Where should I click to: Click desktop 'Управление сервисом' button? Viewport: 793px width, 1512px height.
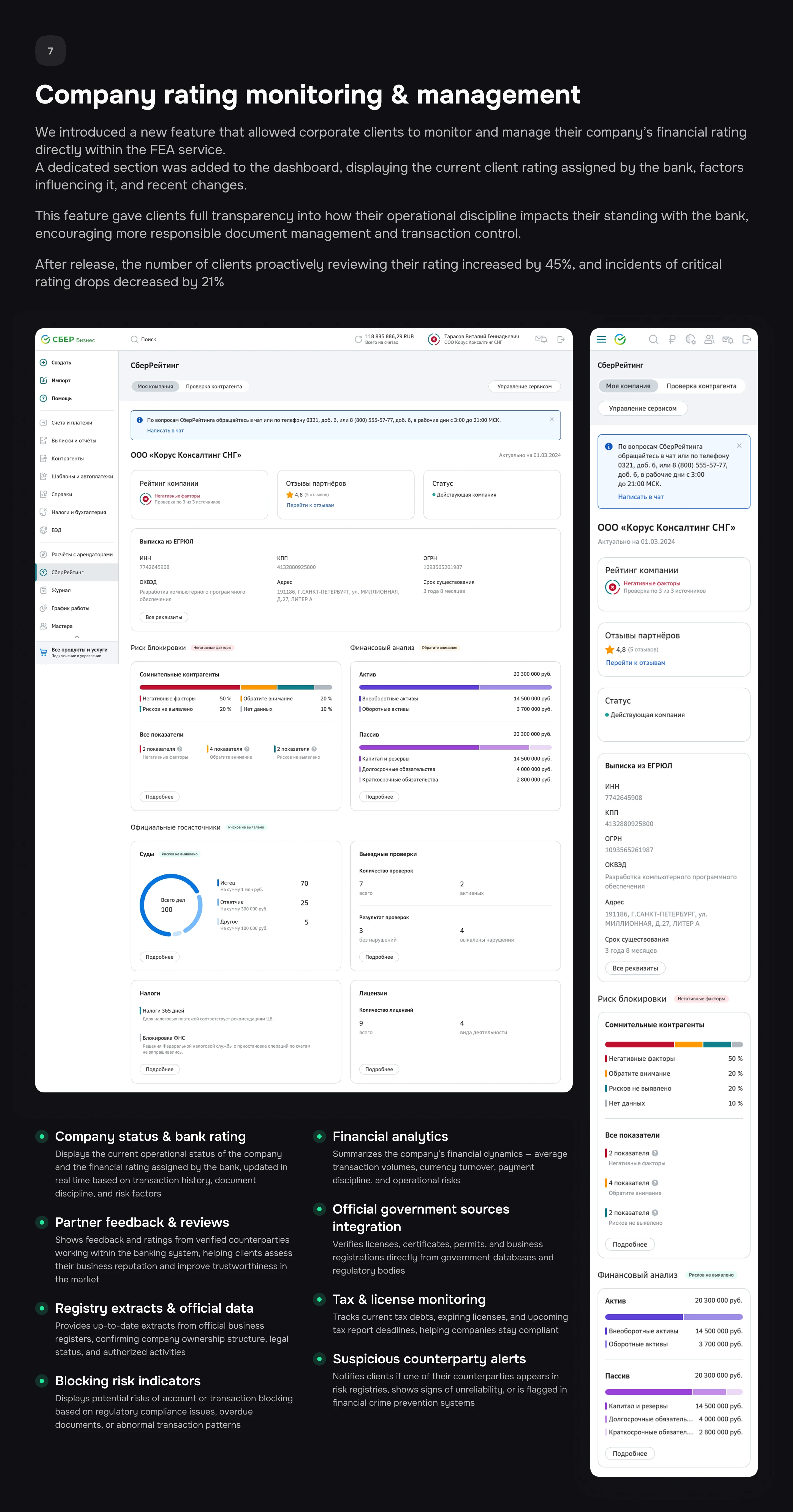pyautogui.click(x=524, y=386)
